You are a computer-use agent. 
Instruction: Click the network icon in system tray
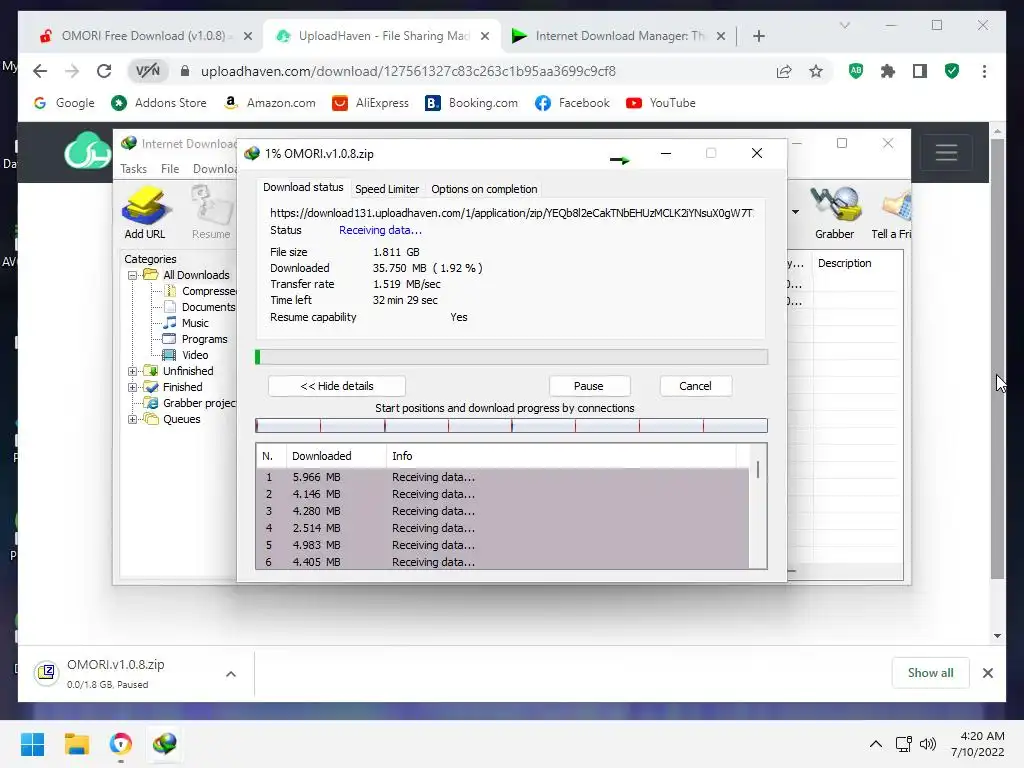point(904,744)
